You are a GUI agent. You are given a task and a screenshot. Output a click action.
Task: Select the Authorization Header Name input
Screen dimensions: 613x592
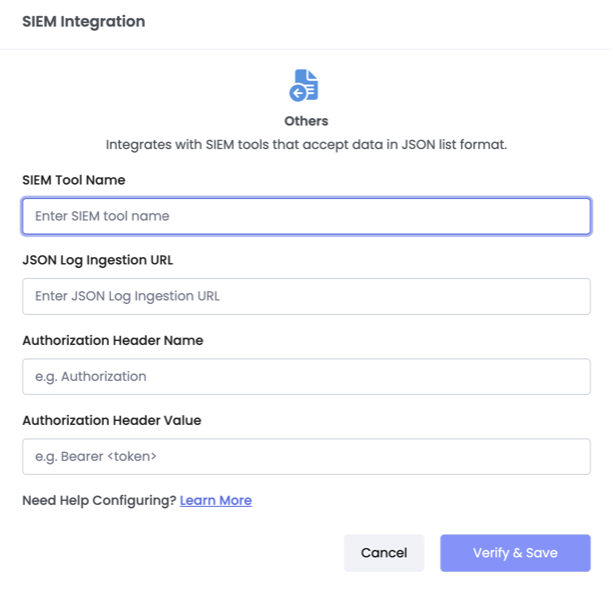click(x=306, y=376)
